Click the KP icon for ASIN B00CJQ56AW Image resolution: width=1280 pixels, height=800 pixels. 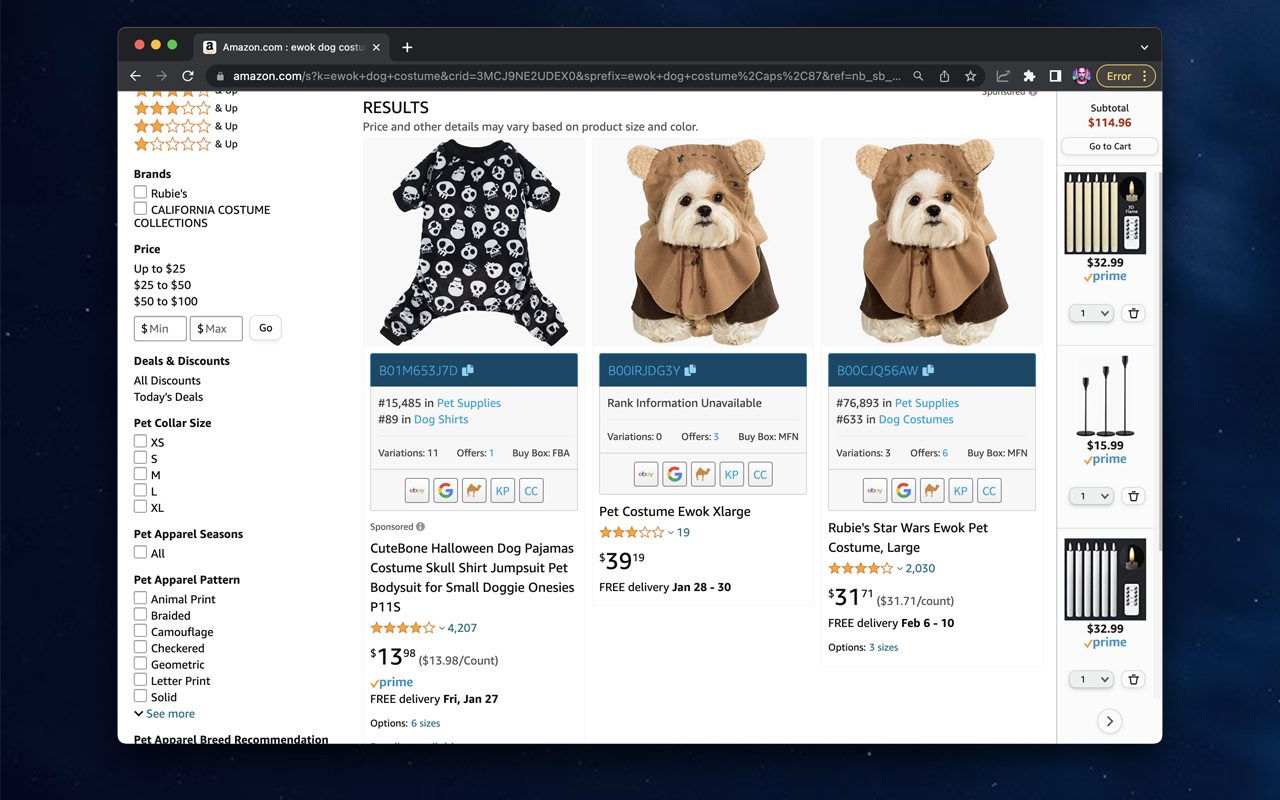click(x=960, y=490)
